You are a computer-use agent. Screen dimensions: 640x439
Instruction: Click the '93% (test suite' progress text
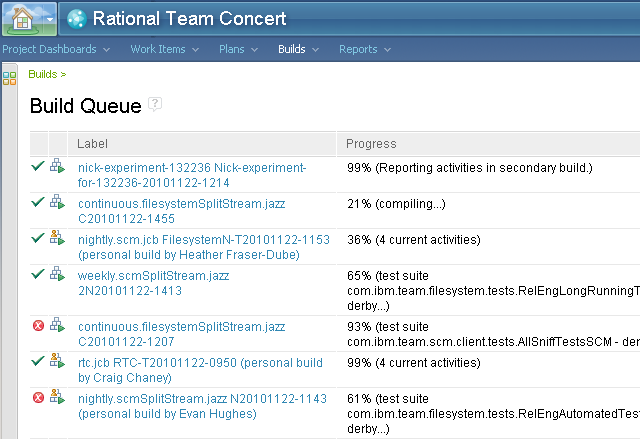[x=388, y=327]
